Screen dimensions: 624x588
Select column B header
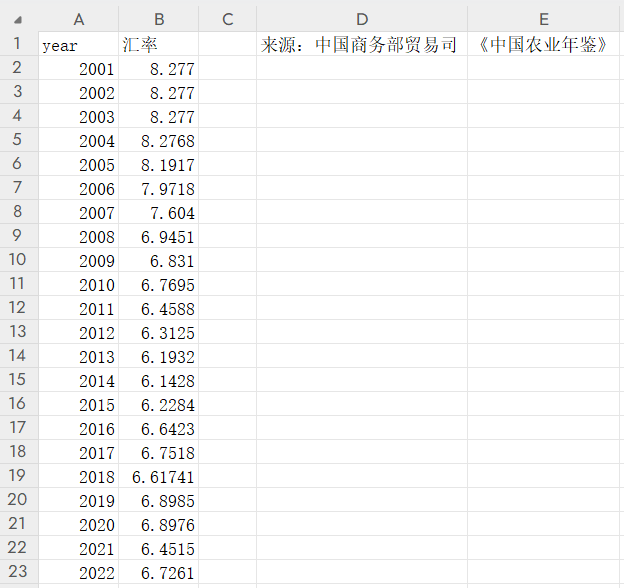[x=158, y=19]
